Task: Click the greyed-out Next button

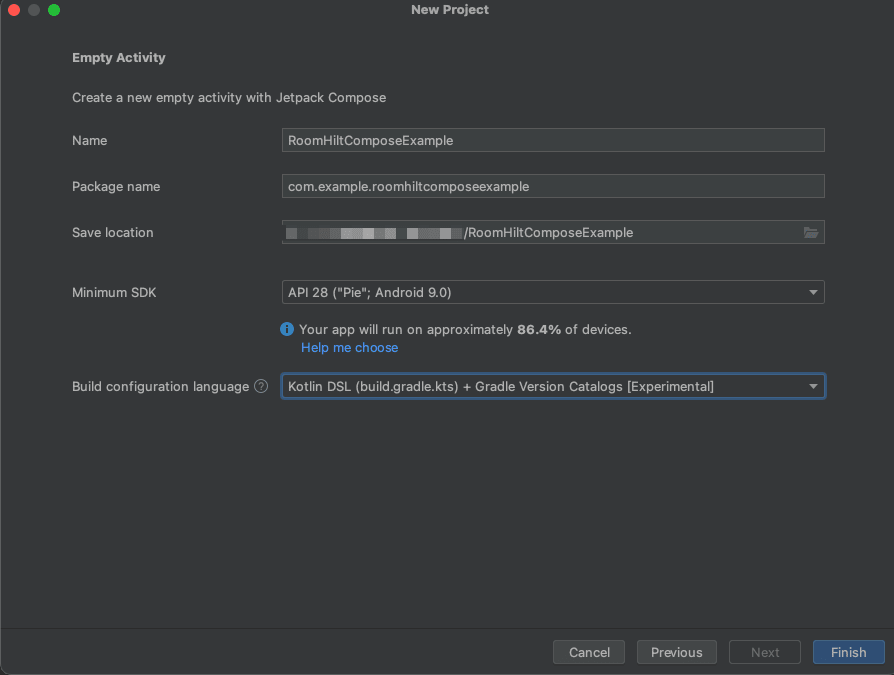Action: 765,652
